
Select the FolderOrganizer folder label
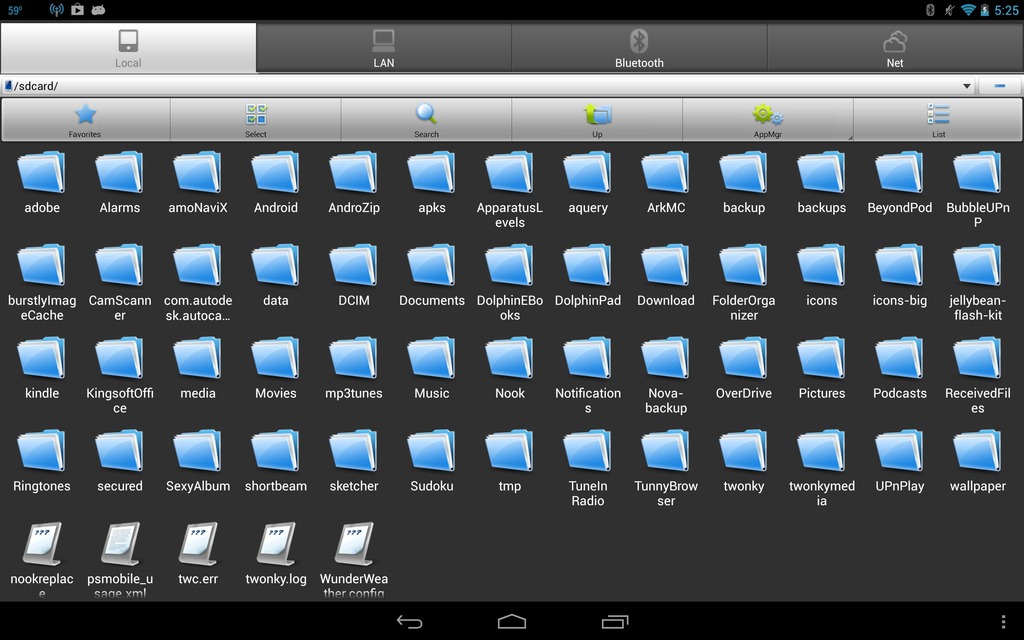pos(744,308)
